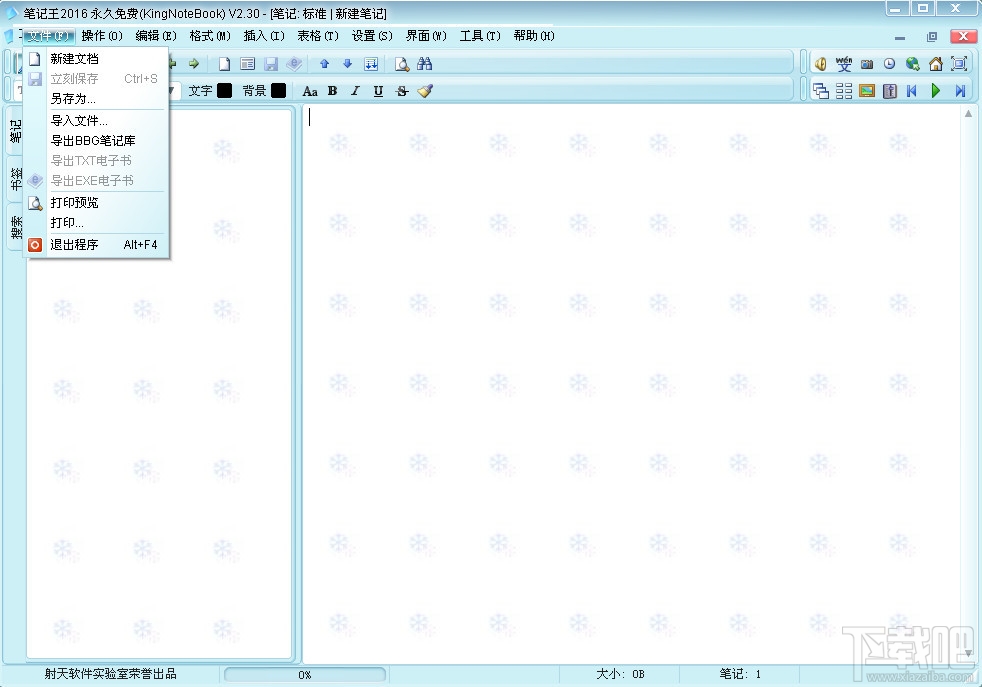Restore the inner document window button
Image resolution: width=982 pixels, height=687 pixels.
[x=932, y=37]
